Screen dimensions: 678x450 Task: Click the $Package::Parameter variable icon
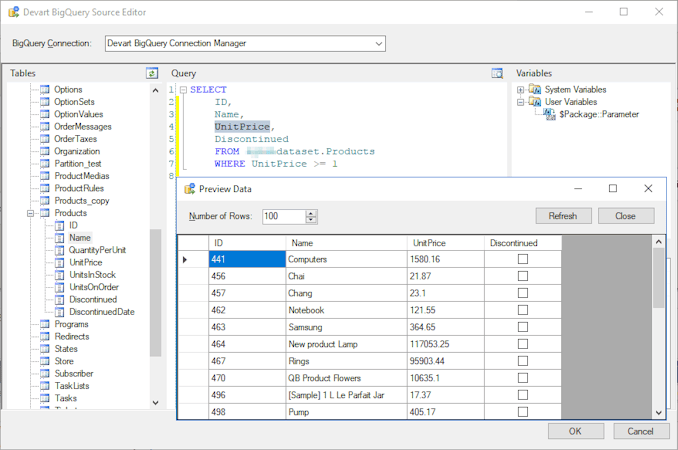click(x=549, y=114)
